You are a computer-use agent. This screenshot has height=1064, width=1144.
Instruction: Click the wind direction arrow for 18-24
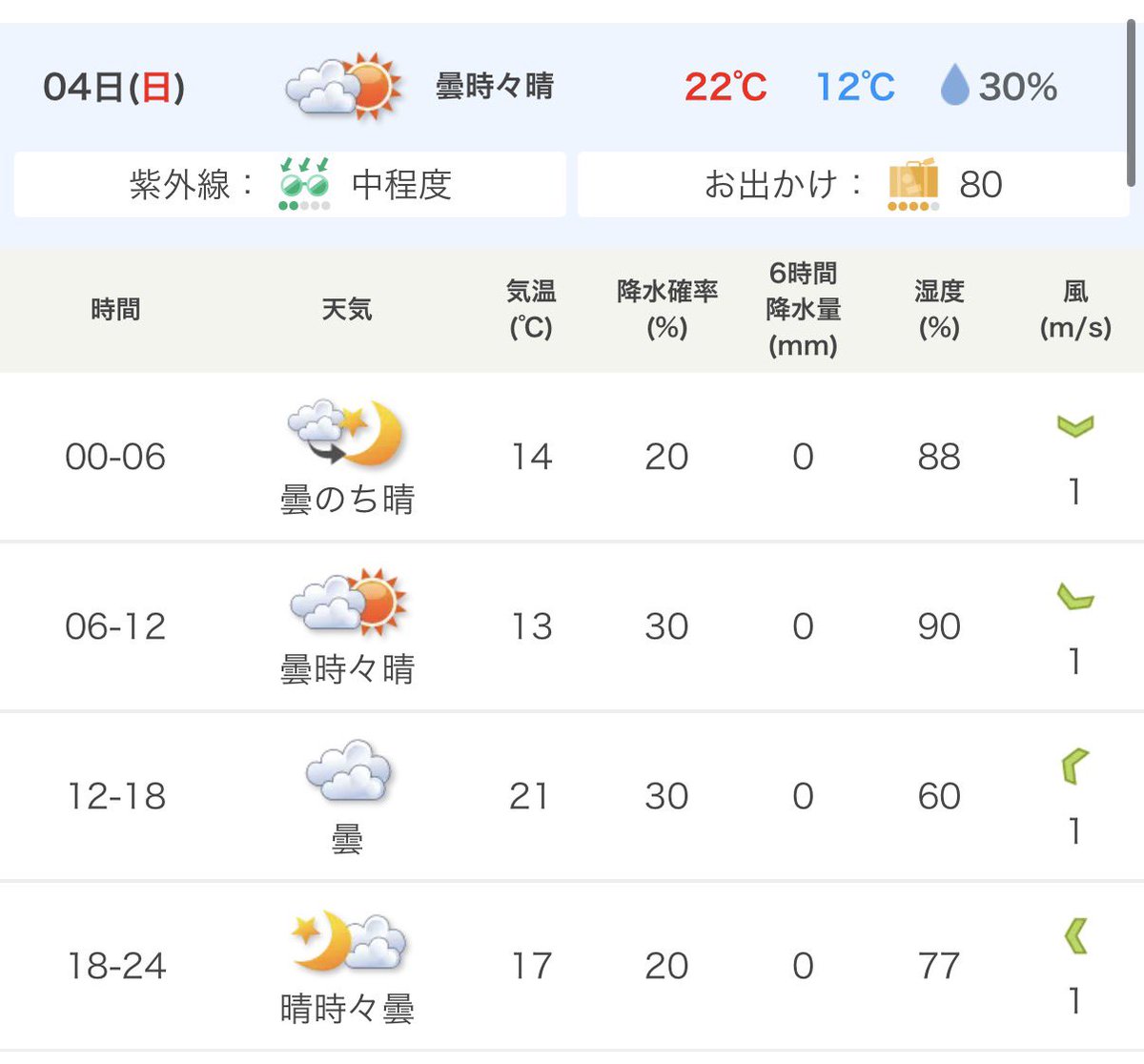[1075, 936]
